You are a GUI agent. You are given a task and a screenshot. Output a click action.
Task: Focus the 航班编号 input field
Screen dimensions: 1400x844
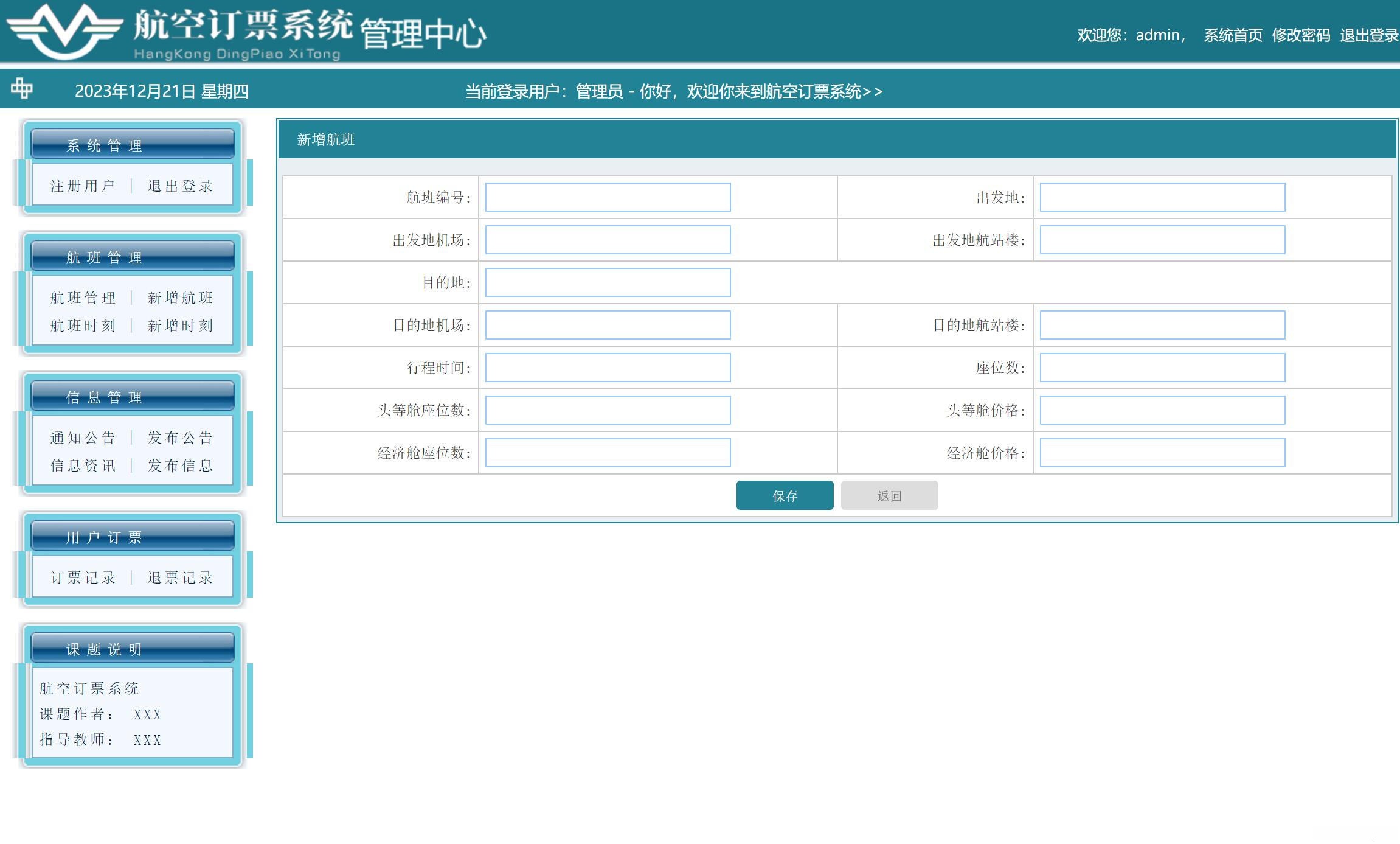coord(608,197)
